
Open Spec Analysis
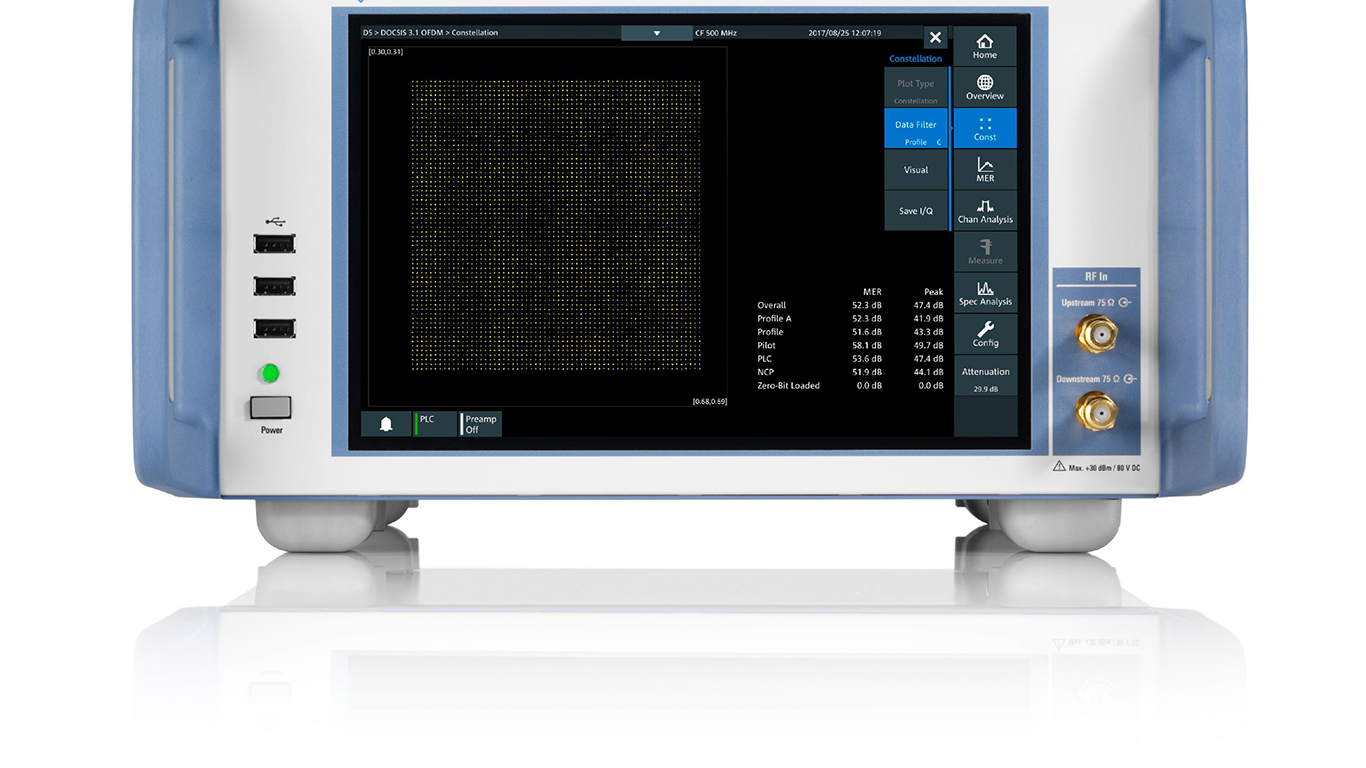pos(984,293)
